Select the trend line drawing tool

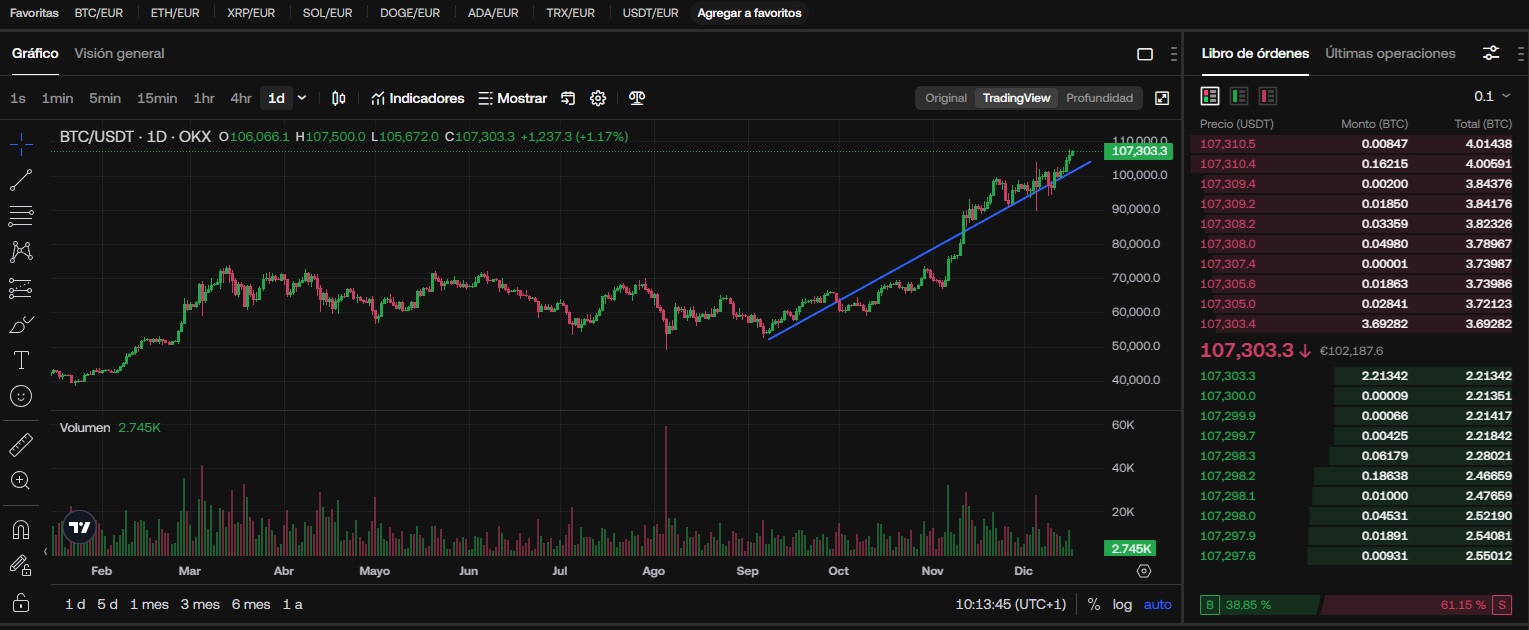[x=20, y=180]
